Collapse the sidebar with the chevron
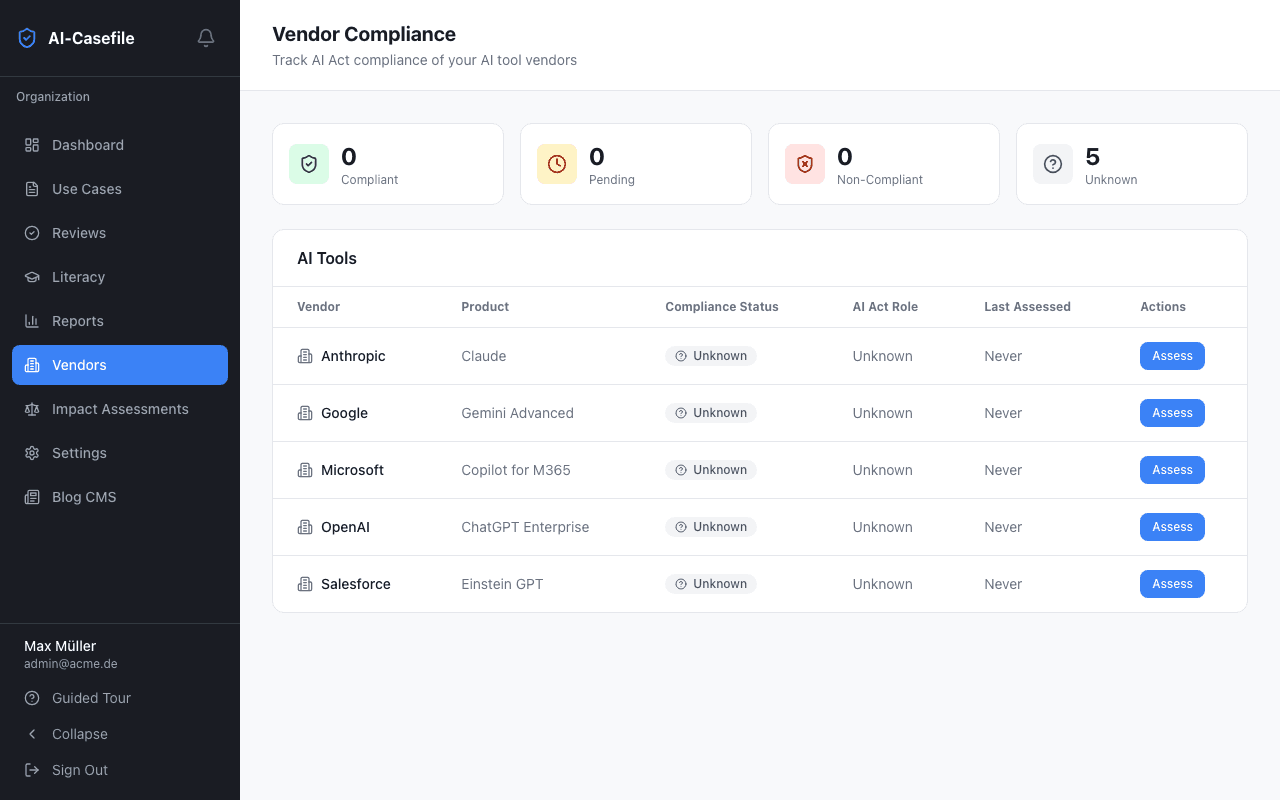The image size is (1280, 800). click(x=30, y=734)
